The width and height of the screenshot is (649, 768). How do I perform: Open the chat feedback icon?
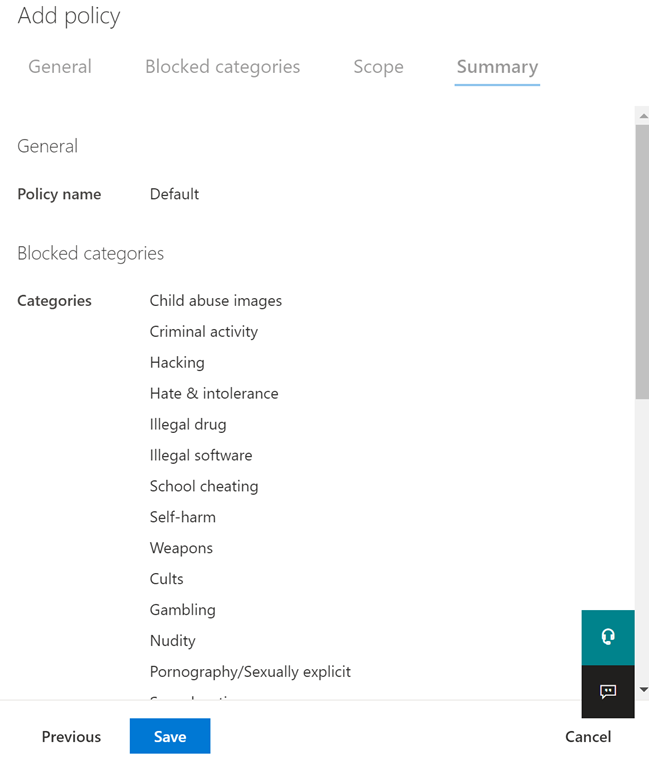(x=607, y=691)
